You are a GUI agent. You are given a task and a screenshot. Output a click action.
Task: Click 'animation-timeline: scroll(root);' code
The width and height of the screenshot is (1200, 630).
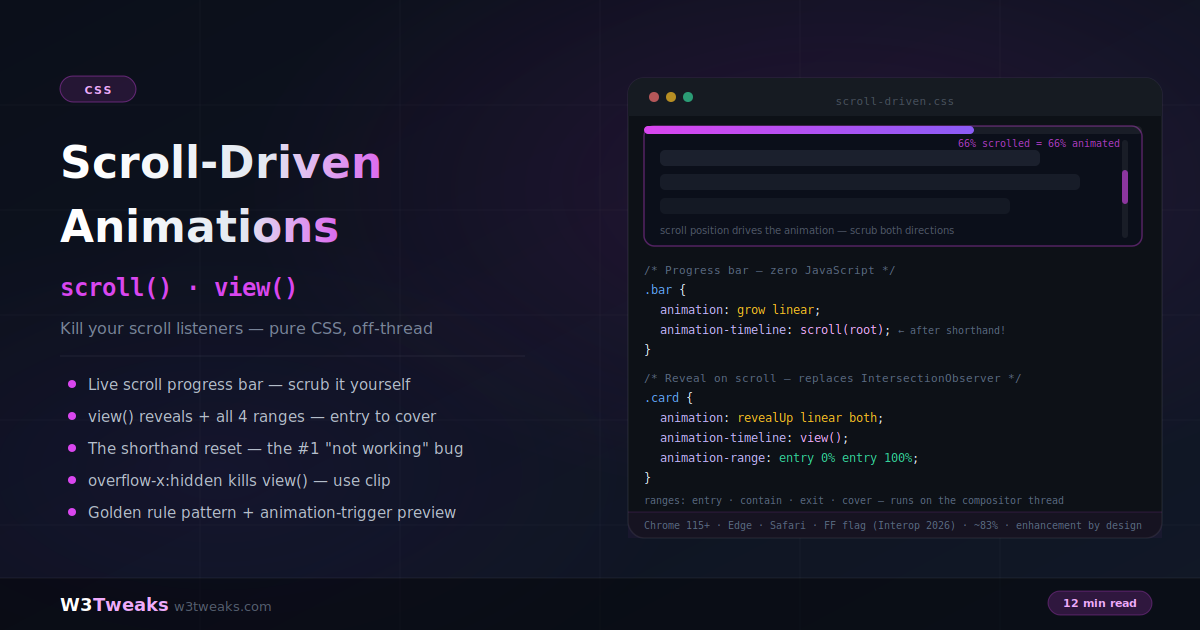tap(775, 330)
